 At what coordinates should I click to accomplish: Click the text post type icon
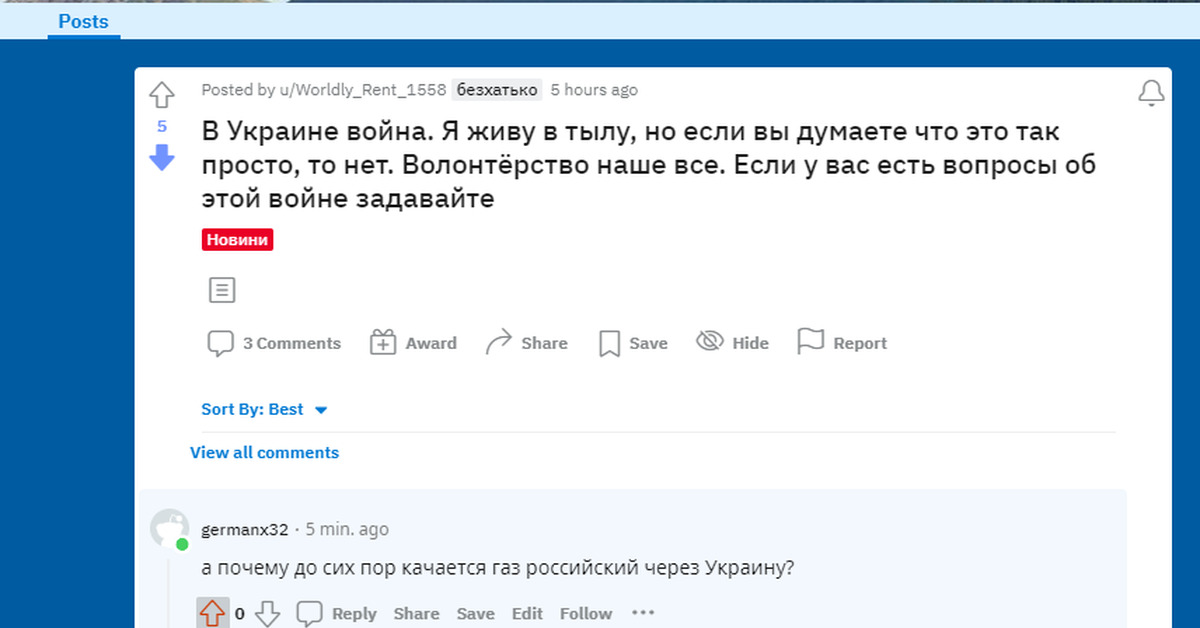pos(222,290)
